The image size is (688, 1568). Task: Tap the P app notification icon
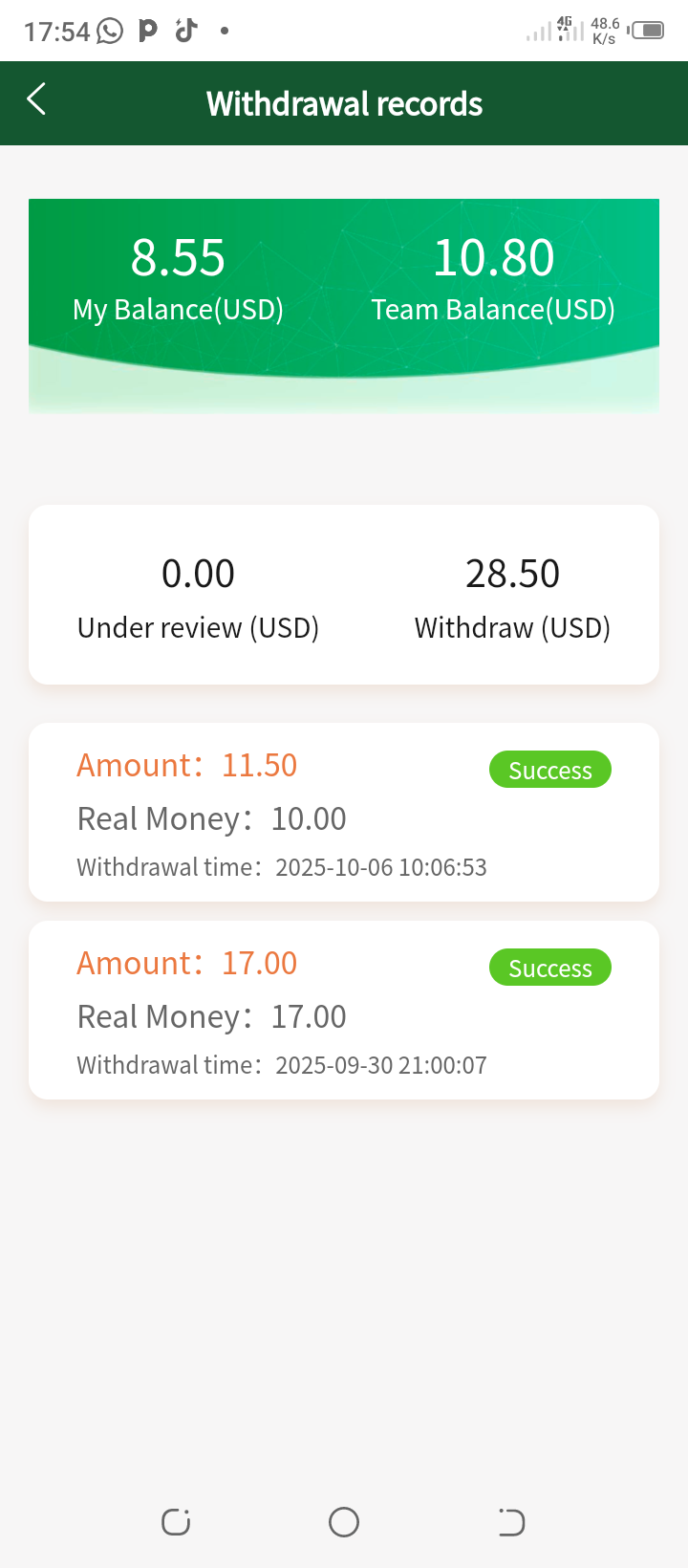point(147,31)
